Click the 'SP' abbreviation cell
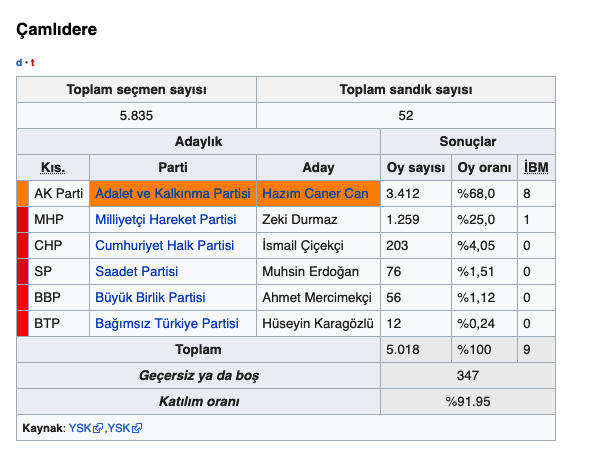 click(x=43, y=271)
